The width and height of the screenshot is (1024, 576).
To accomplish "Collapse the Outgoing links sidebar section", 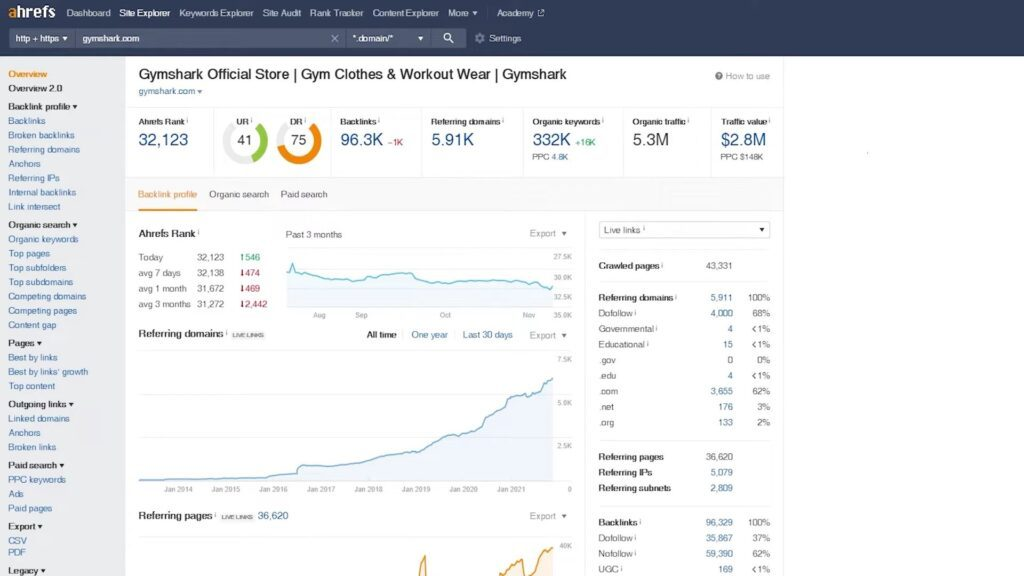I will (40, 404).
